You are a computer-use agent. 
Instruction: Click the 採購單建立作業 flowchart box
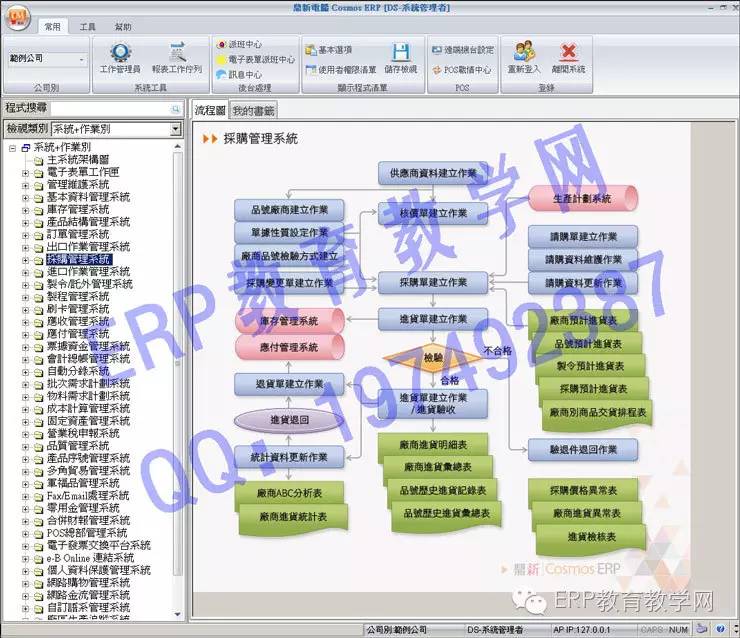[433, 283]
